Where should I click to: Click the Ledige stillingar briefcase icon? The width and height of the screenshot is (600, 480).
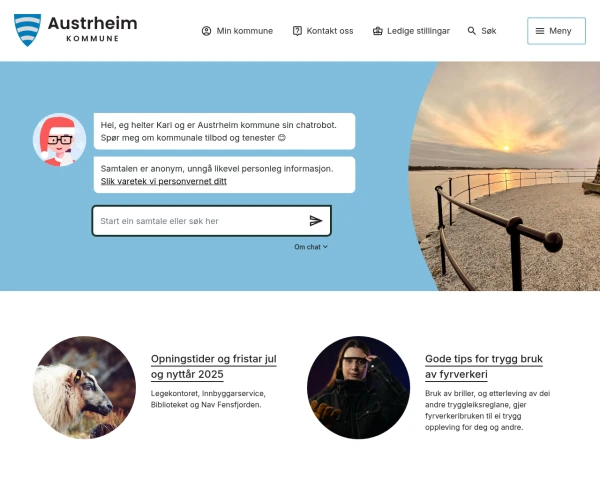click(378, 31)
